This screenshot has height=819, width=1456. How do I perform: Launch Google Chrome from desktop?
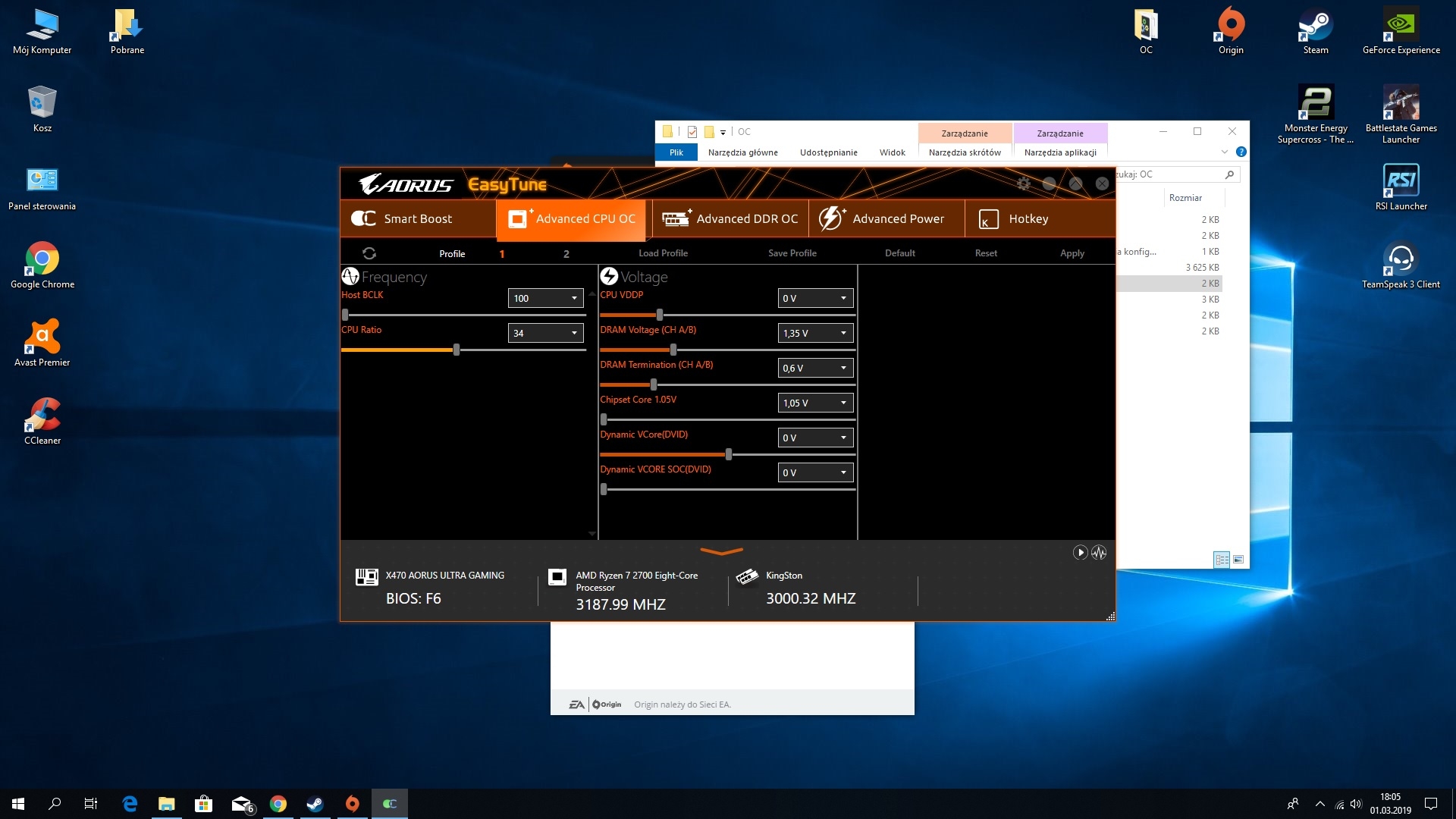point(42,266)
